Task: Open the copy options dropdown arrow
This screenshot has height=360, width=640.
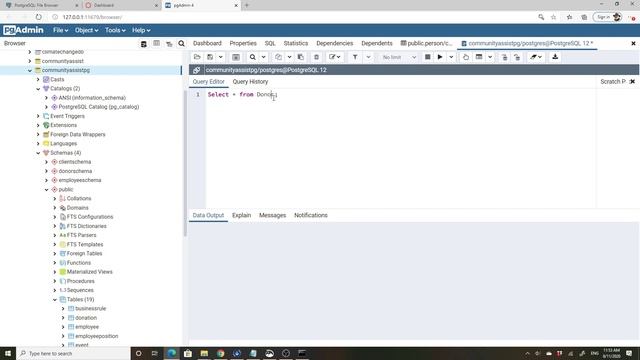Action: click(289, 57)
